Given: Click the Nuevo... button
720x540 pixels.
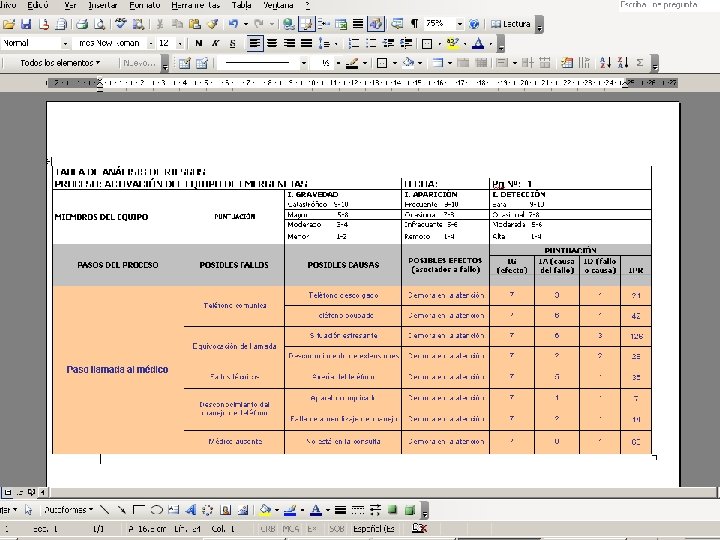Looking at the screenshot, I should point(140,63).
